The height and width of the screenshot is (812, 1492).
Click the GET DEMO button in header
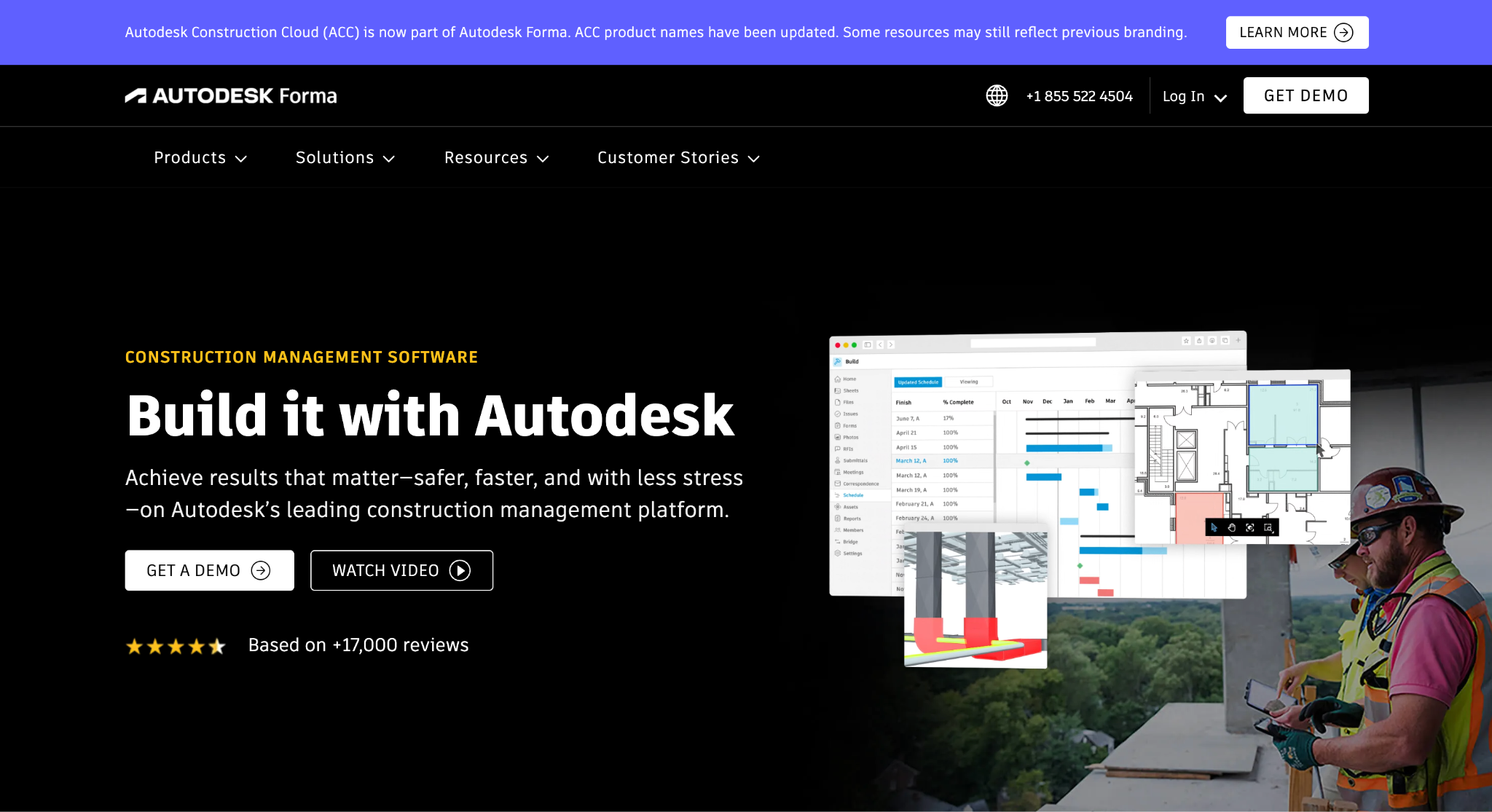1306,95
